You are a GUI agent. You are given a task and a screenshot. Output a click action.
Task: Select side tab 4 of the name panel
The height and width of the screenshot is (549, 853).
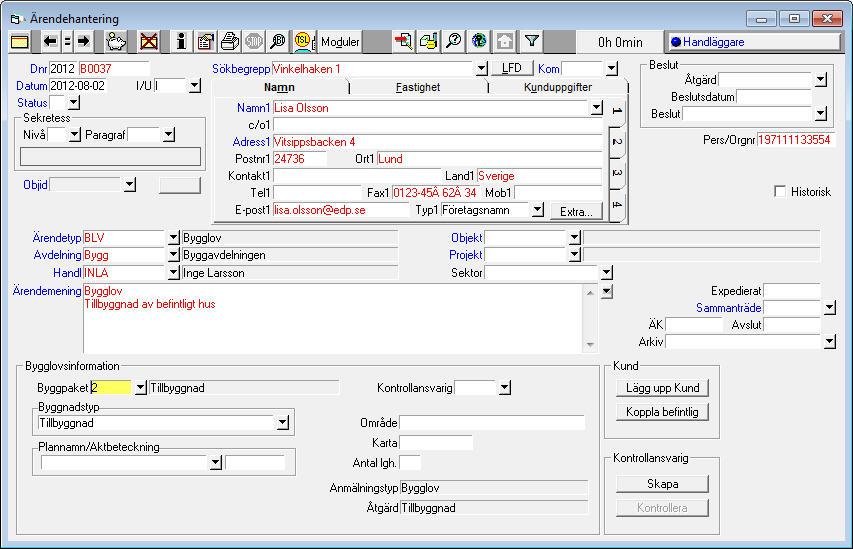pyautogui.click(x=617, y=205)
